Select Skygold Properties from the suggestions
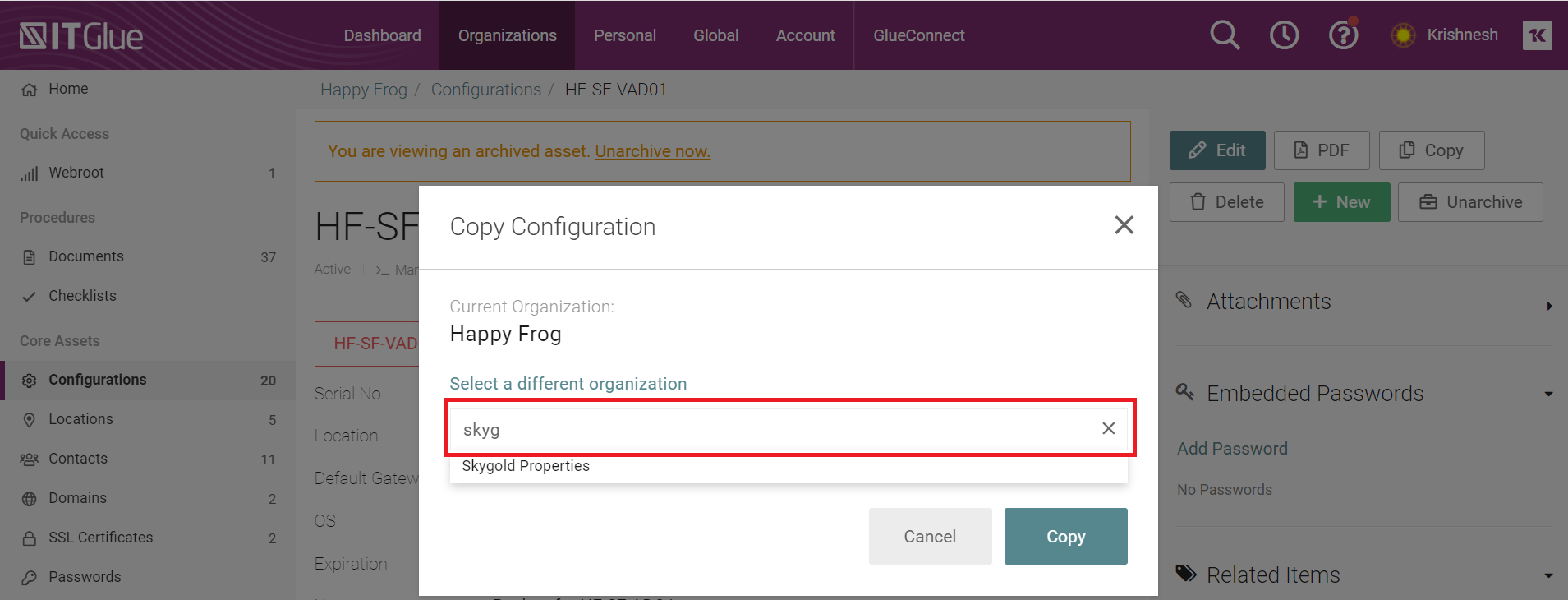The height and width of the screenshot is (600, 1568). pyautogui.click(x=526, y=466)
